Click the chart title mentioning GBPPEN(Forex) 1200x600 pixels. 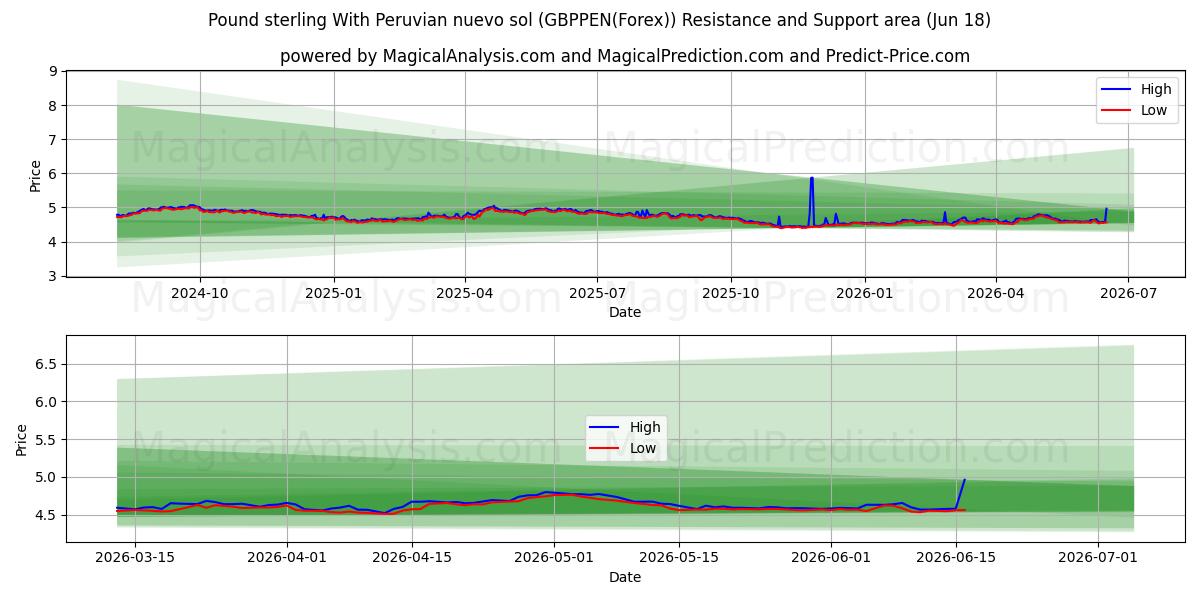[x=600, y=20]
